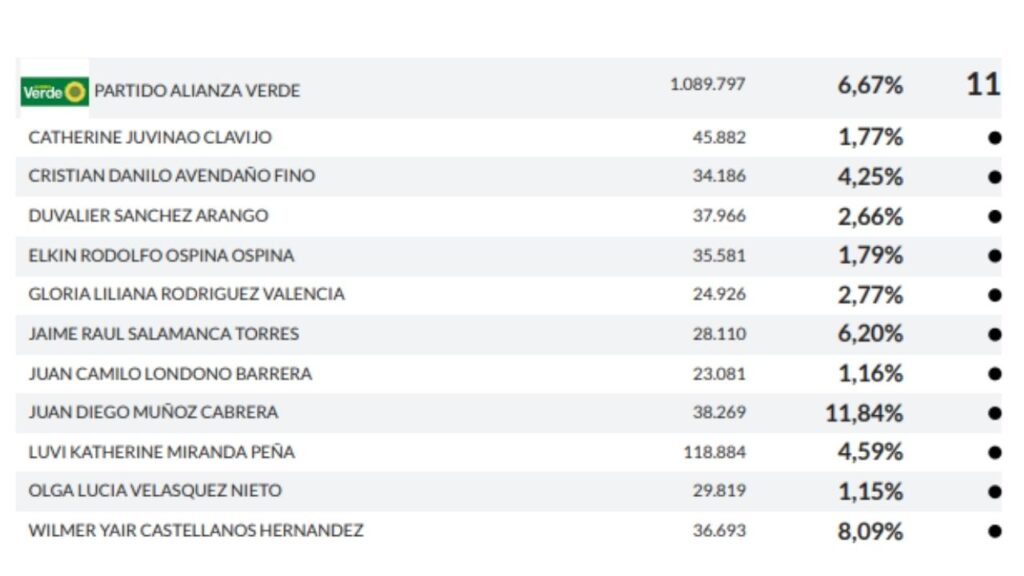Viewport: 1024px width, 576px height.
Task: Click the 11,84% percentage value
Action: [864, 413]
